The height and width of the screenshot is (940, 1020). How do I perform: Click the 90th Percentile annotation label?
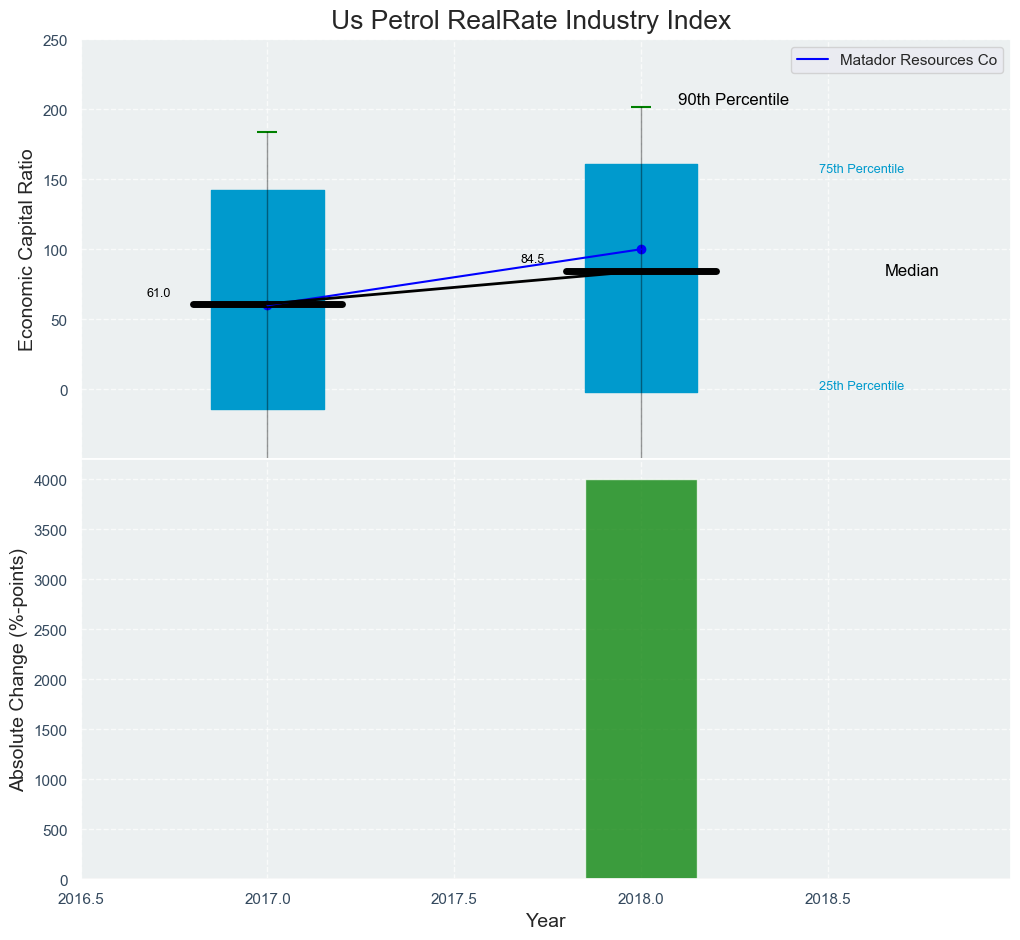[x=733, y=100]
